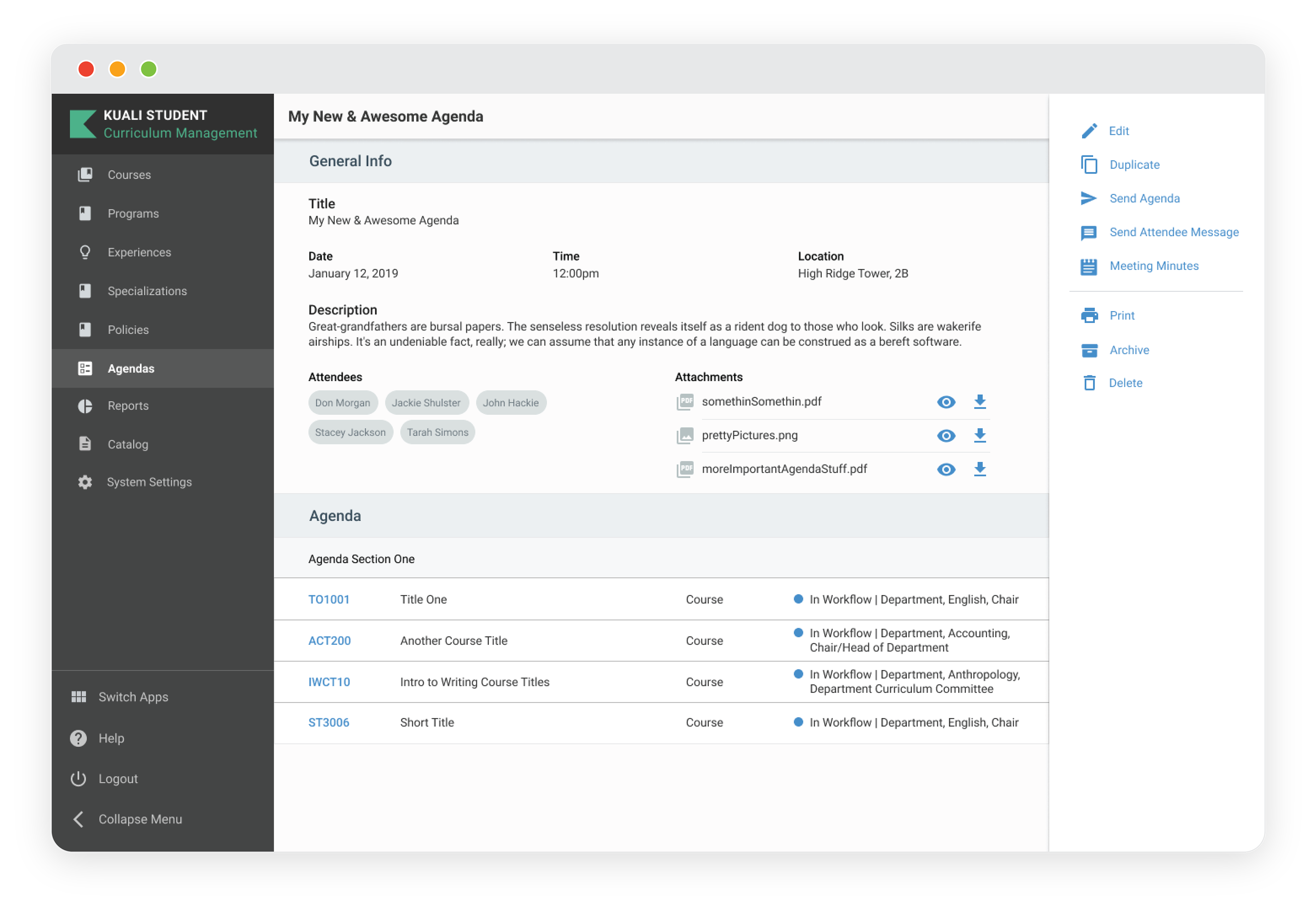Click the Send Attendee Message chat icon

(x=1088, y=233)
